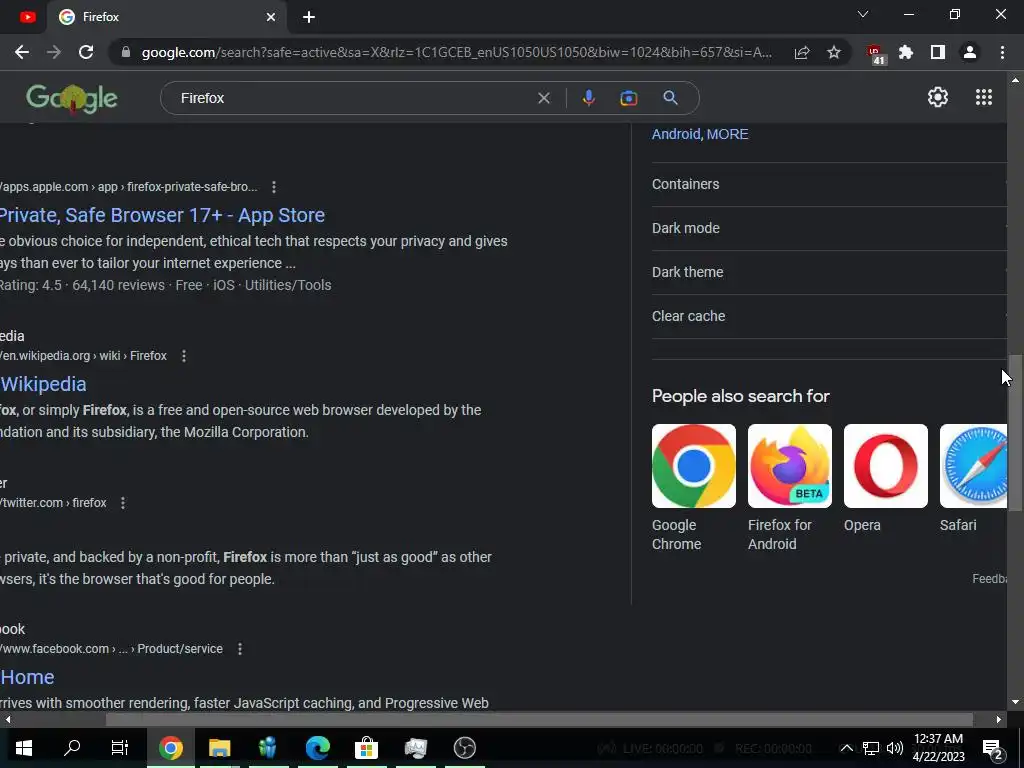The height and width of the screenshot is (768, 1024).
Task: Click the Google logo
Action: pos(72,99)
